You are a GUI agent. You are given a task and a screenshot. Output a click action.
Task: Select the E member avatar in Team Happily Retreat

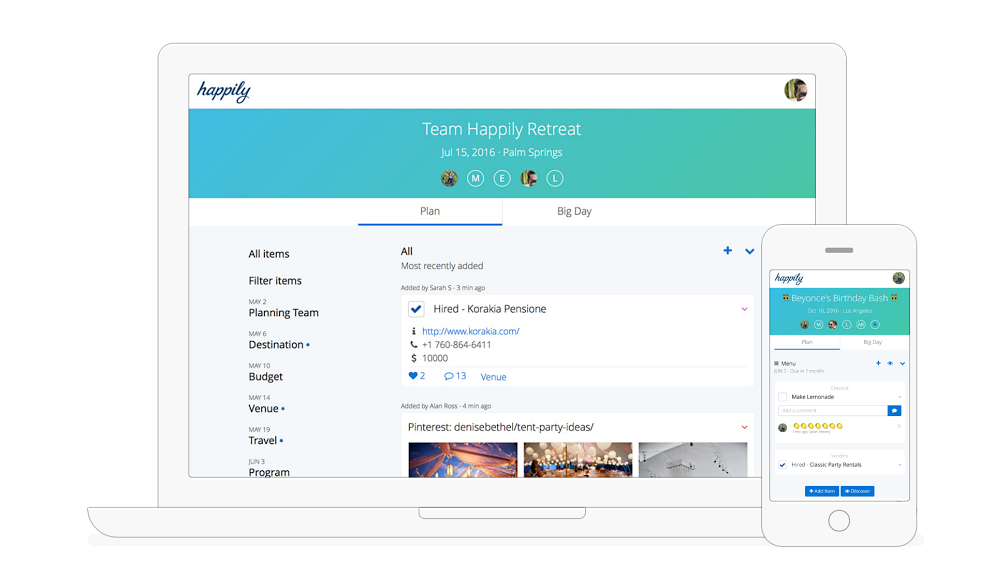tap(502, 179)
